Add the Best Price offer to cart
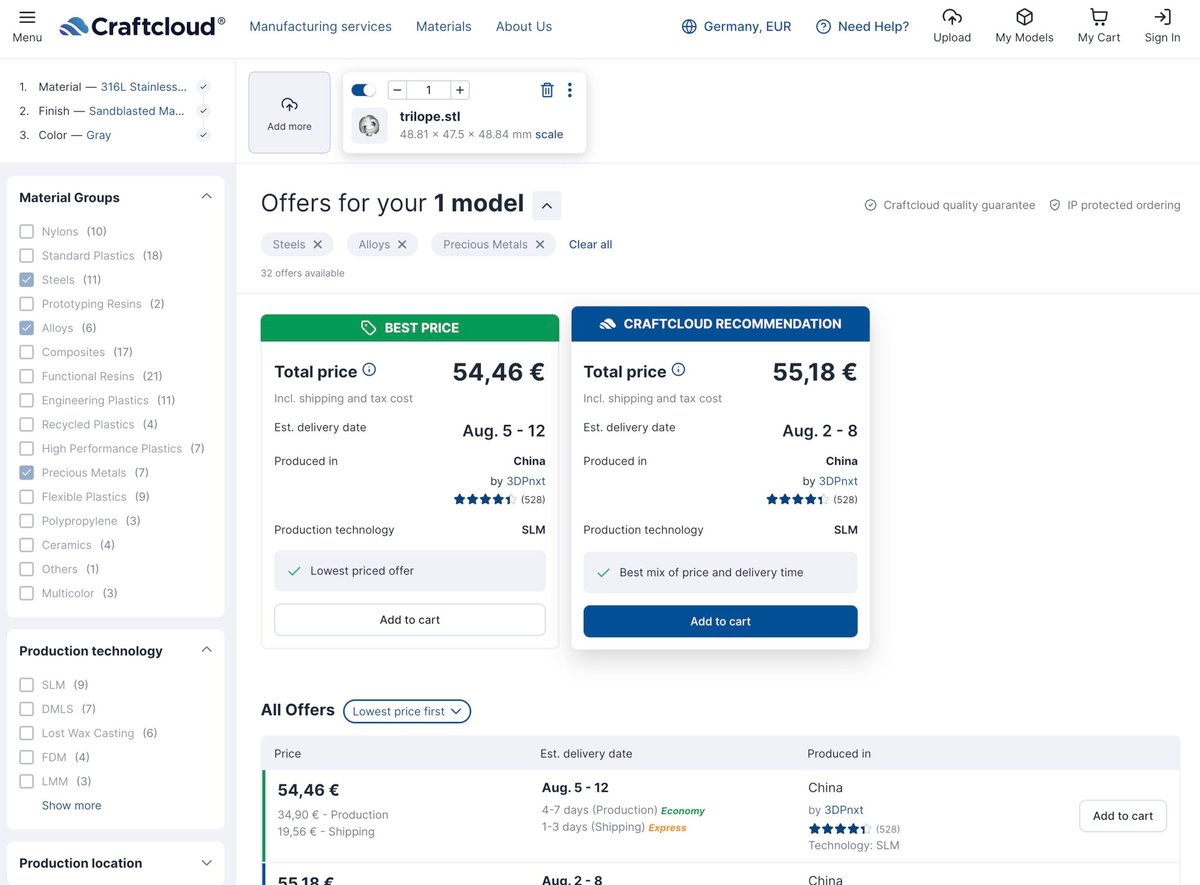The height and width of the screenshot is (885, 1200). [410, 620]
